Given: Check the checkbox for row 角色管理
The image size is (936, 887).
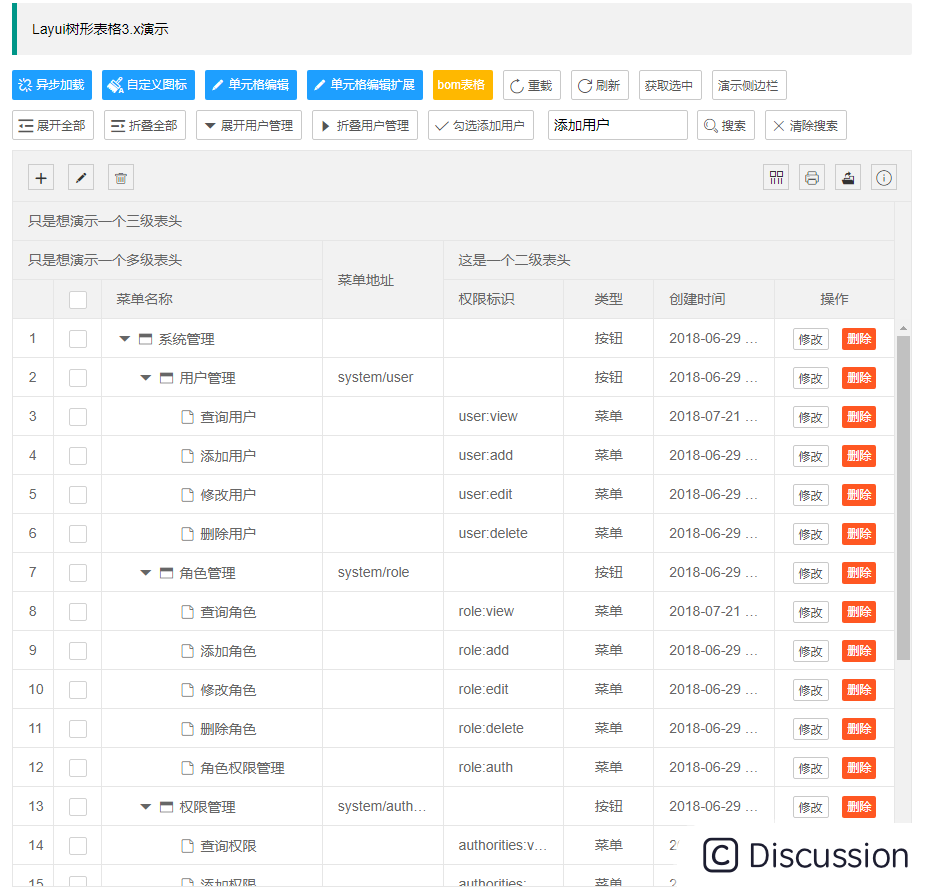Looking at the screenshot, I should [x=78, y=573].
